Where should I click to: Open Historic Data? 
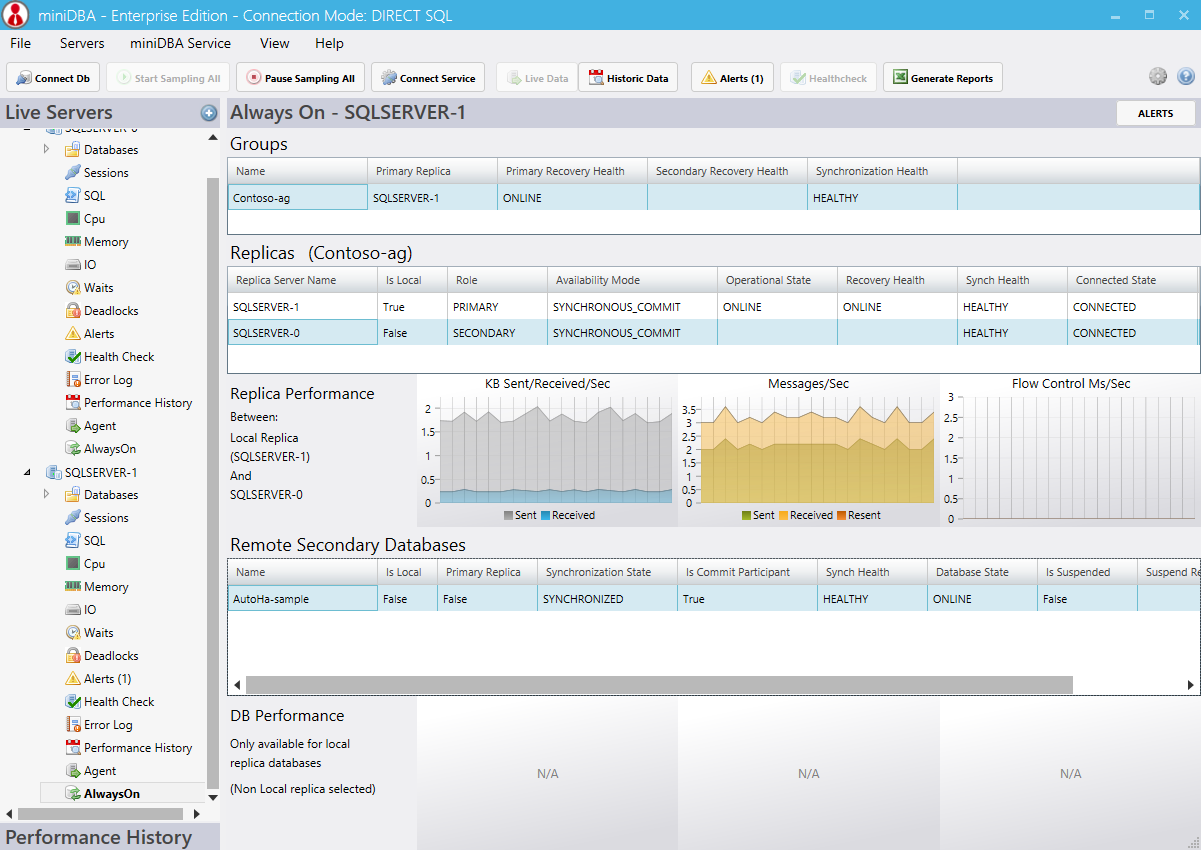click(628, 78)
